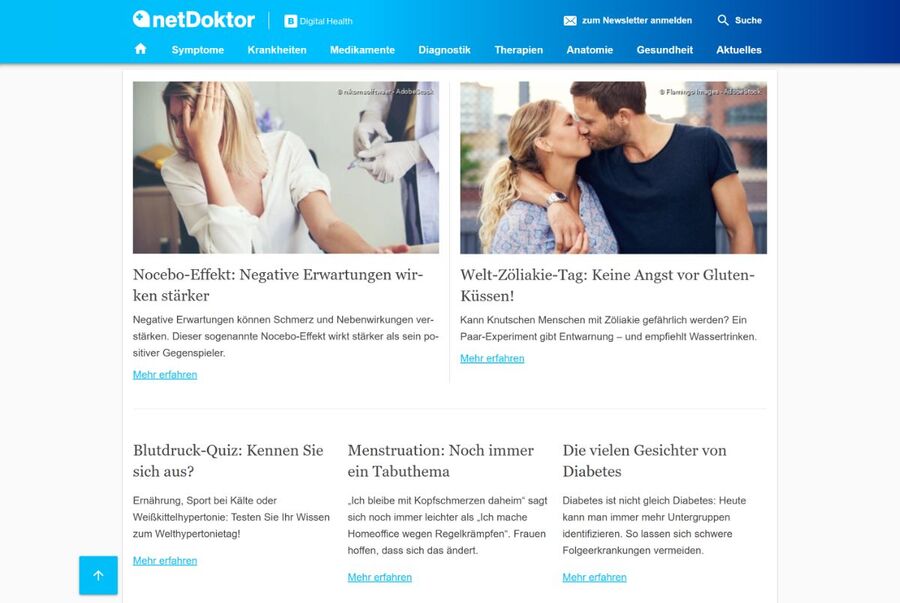Click the netDoktor logo
The height and width of the screenshot is (603, 900).
tap(193, 20)
